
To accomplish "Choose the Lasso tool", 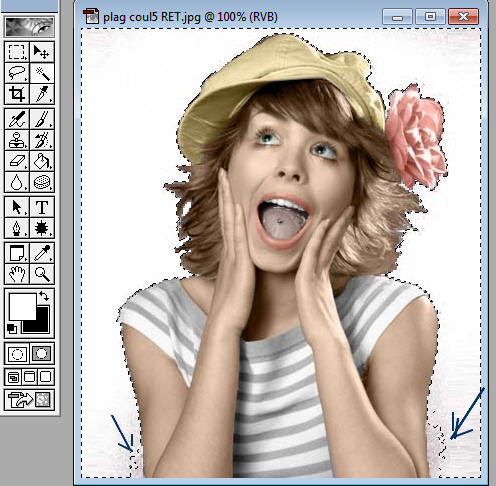I will tap(17, 73).
